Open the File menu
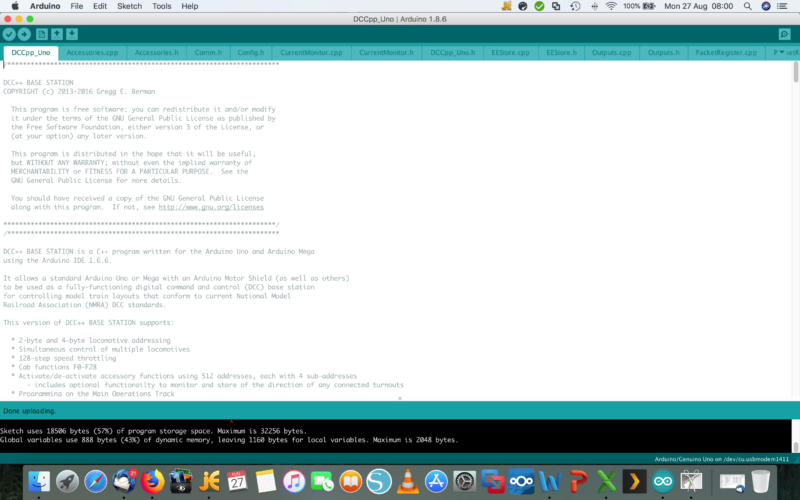Image resolution: width=800 pixels, height=500 pixels. pos(77,6)
